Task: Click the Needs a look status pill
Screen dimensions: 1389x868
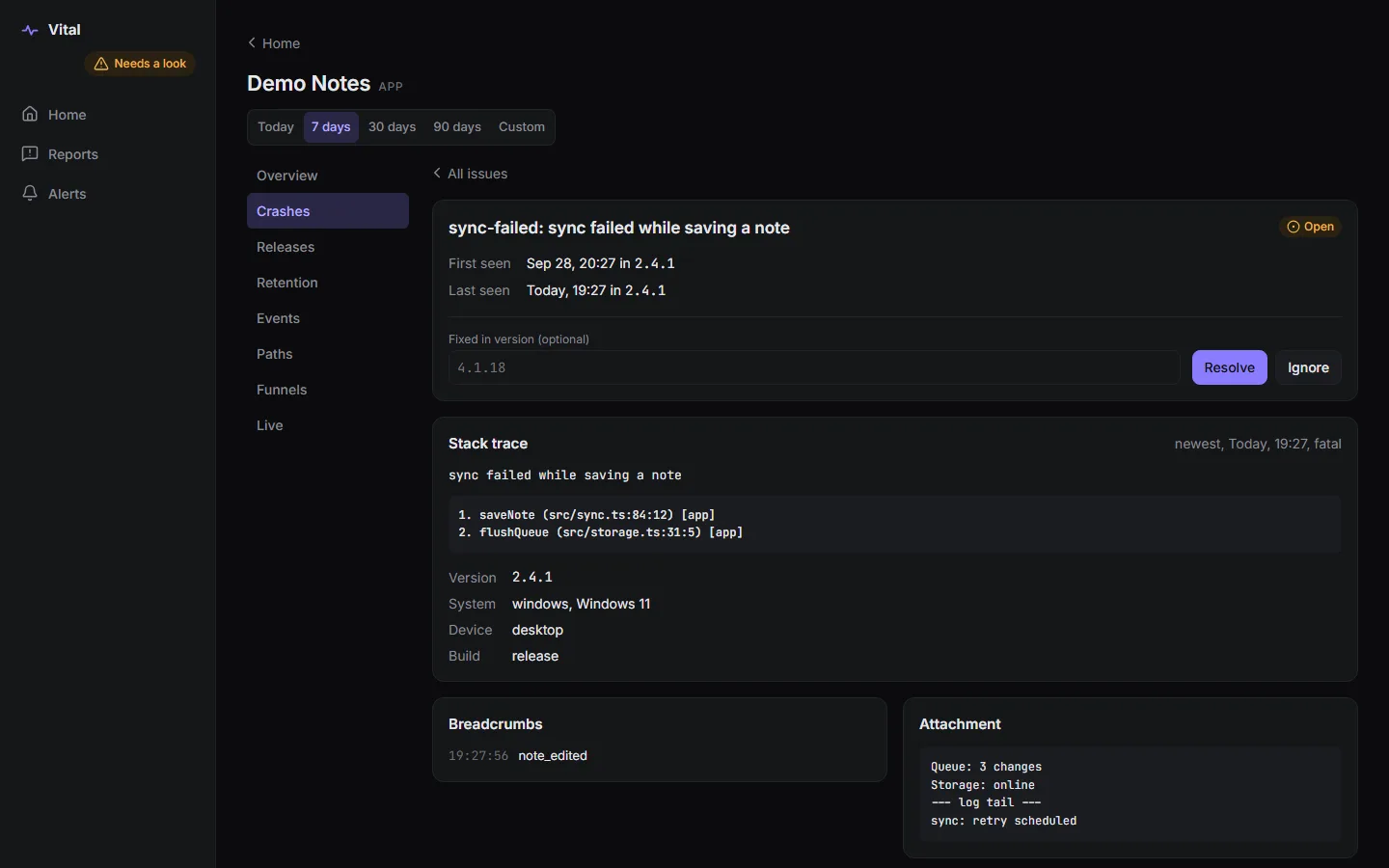Action: [x=140, y=64]
